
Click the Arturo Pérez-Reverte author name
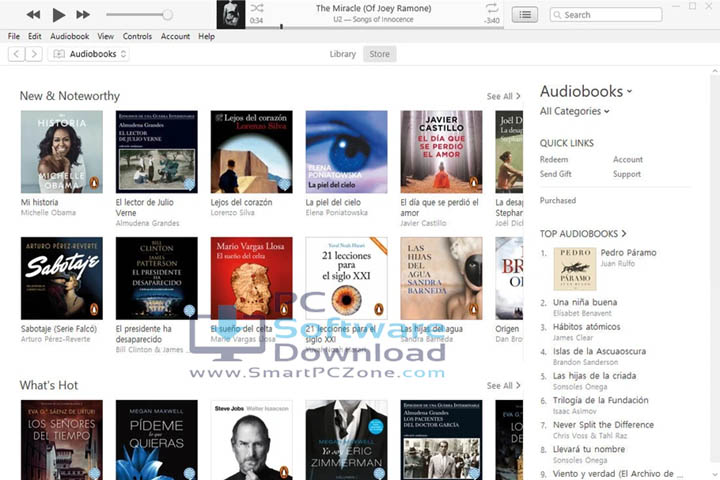click(56, 339)
